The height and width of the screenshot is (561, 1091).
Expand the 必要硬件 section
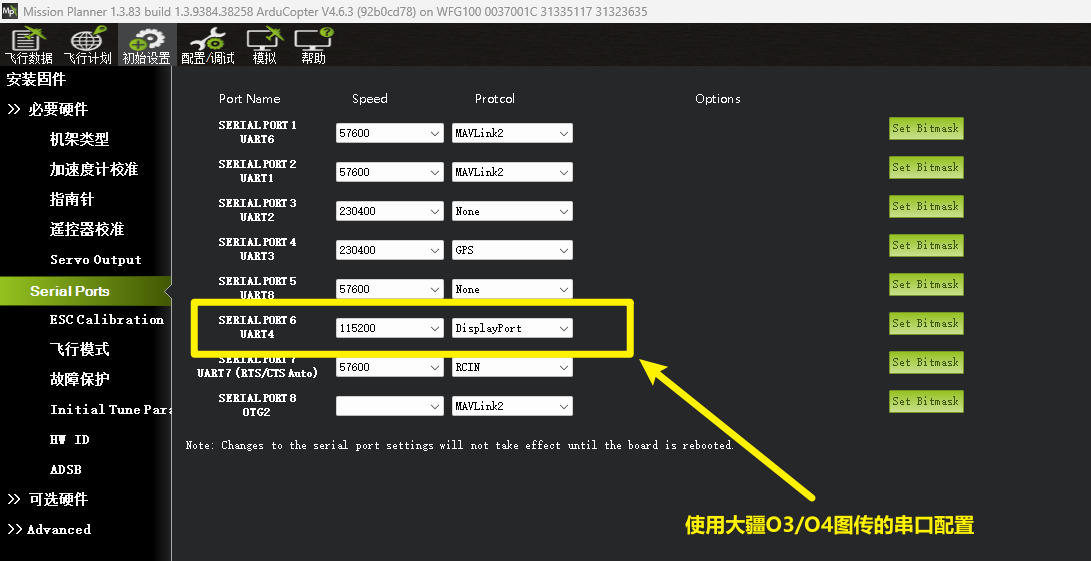[x=48, y=110]
